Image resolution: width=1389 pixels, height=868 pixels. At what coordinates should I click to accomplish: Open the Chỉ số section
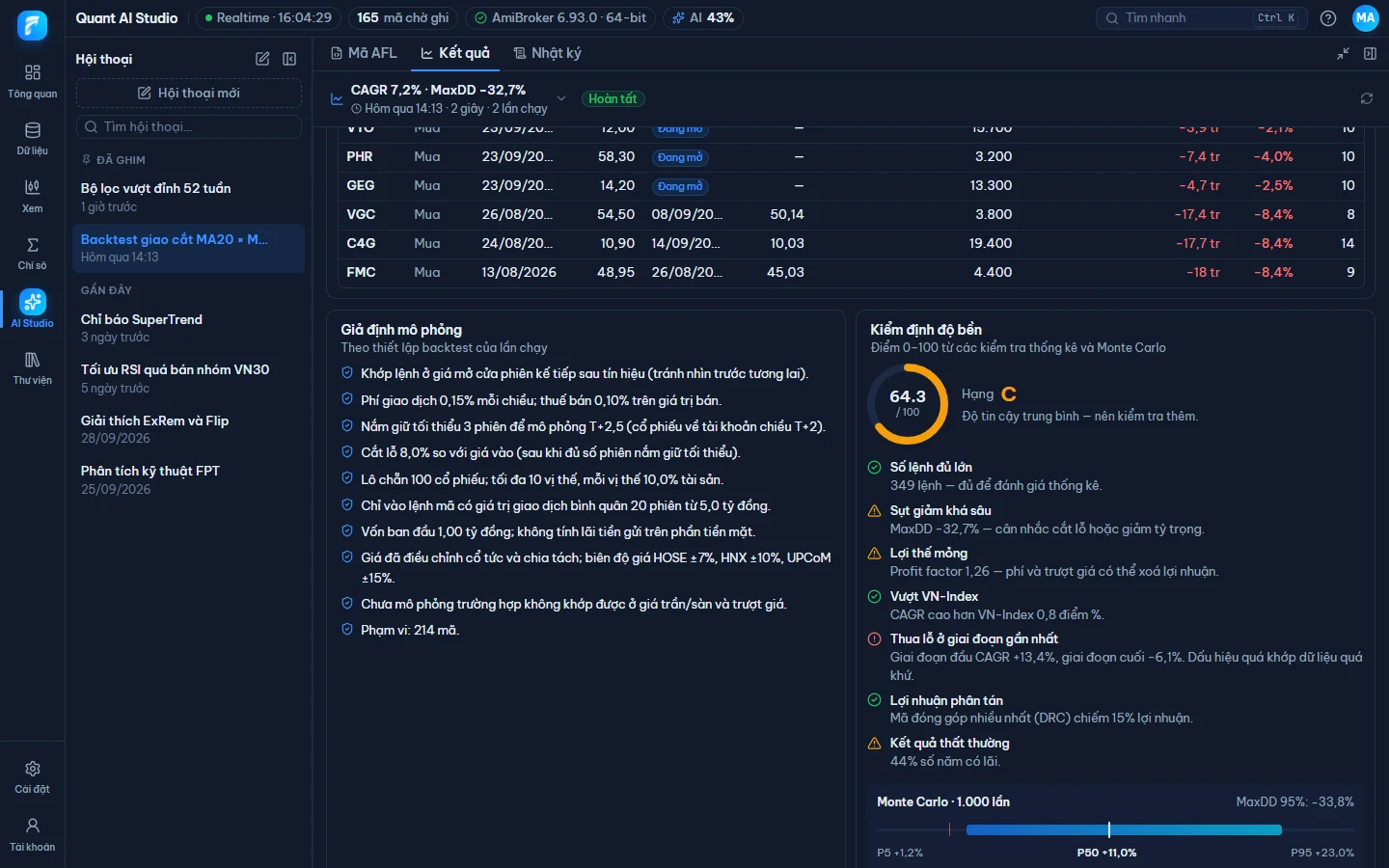32,253
